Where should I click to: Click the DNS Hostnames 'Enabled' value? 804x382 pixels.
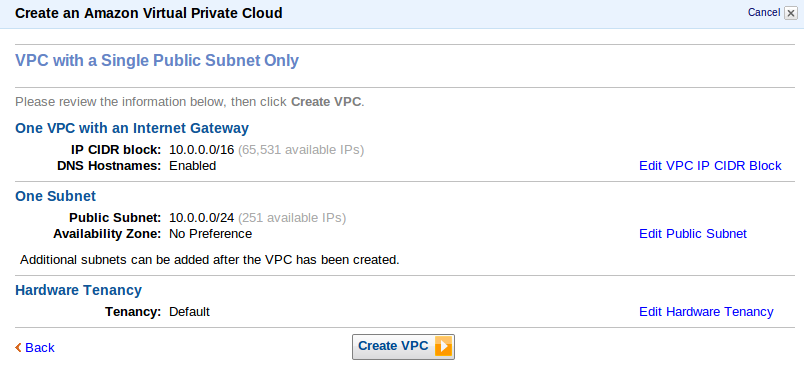(x=193, y=166)
